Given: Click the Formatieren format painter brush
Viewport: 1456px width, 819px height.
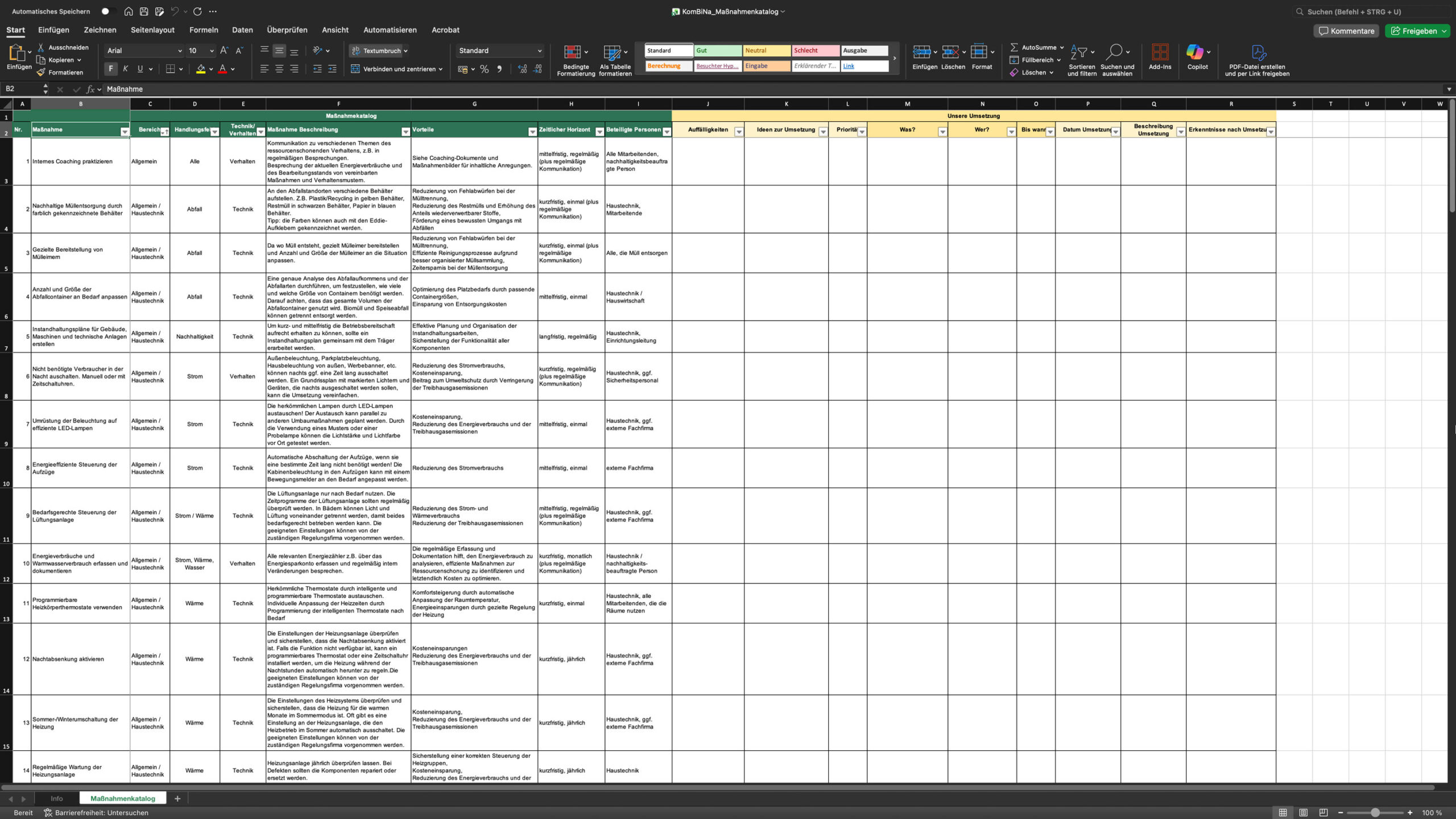Looking at the screenshot, I should tap(41, 72).
